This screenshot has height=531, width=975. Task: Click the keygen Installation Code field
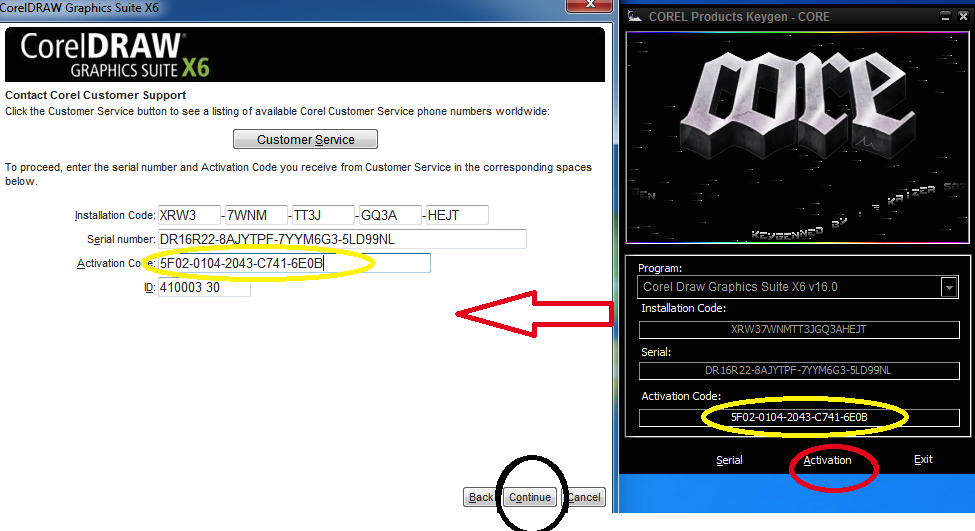pyautogui.click(x=799, y=330)
